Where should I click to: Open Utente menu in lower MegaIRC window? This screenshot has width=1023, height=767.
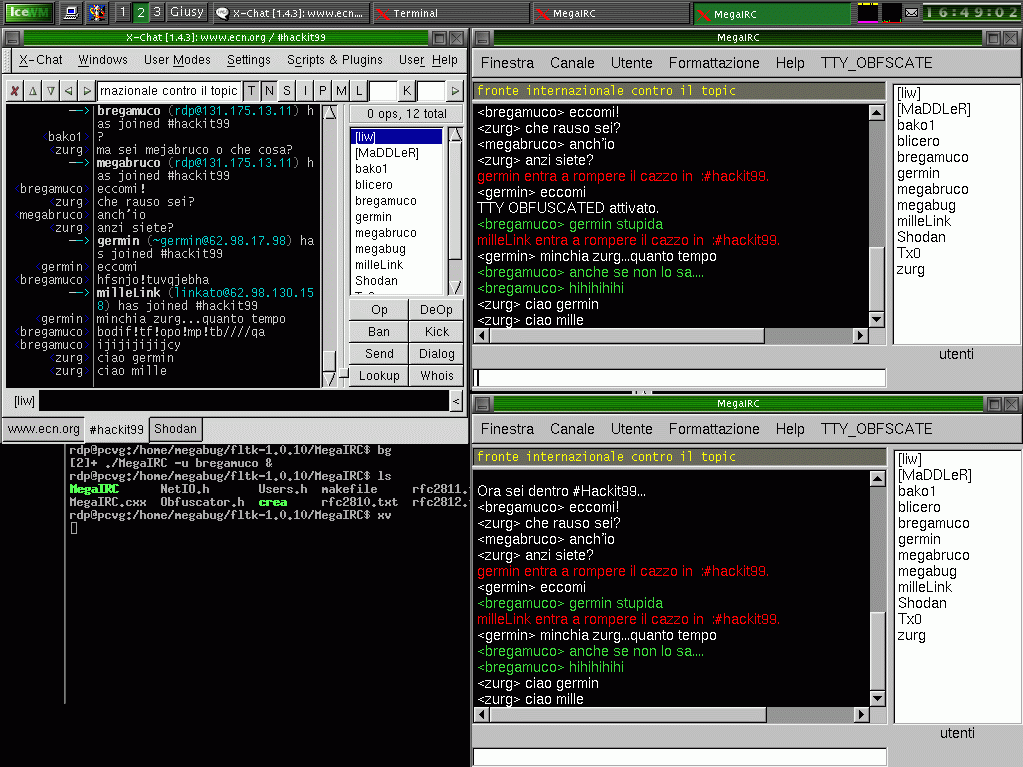click(632, 429)
